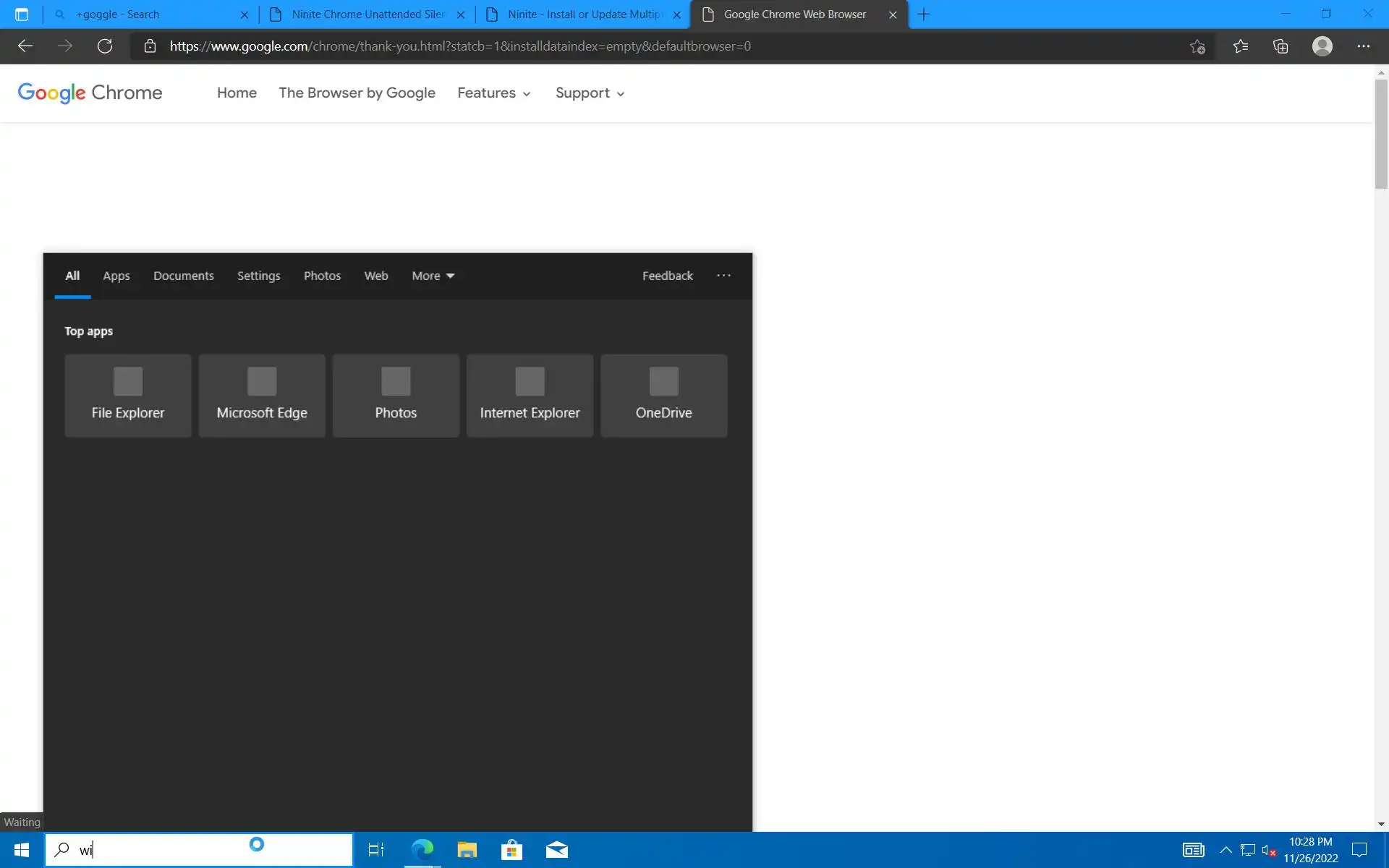The height and width of the screenshot is (868, 1389).
Task: Expand the More filter in search panel
Action: [x=433, y=276]
